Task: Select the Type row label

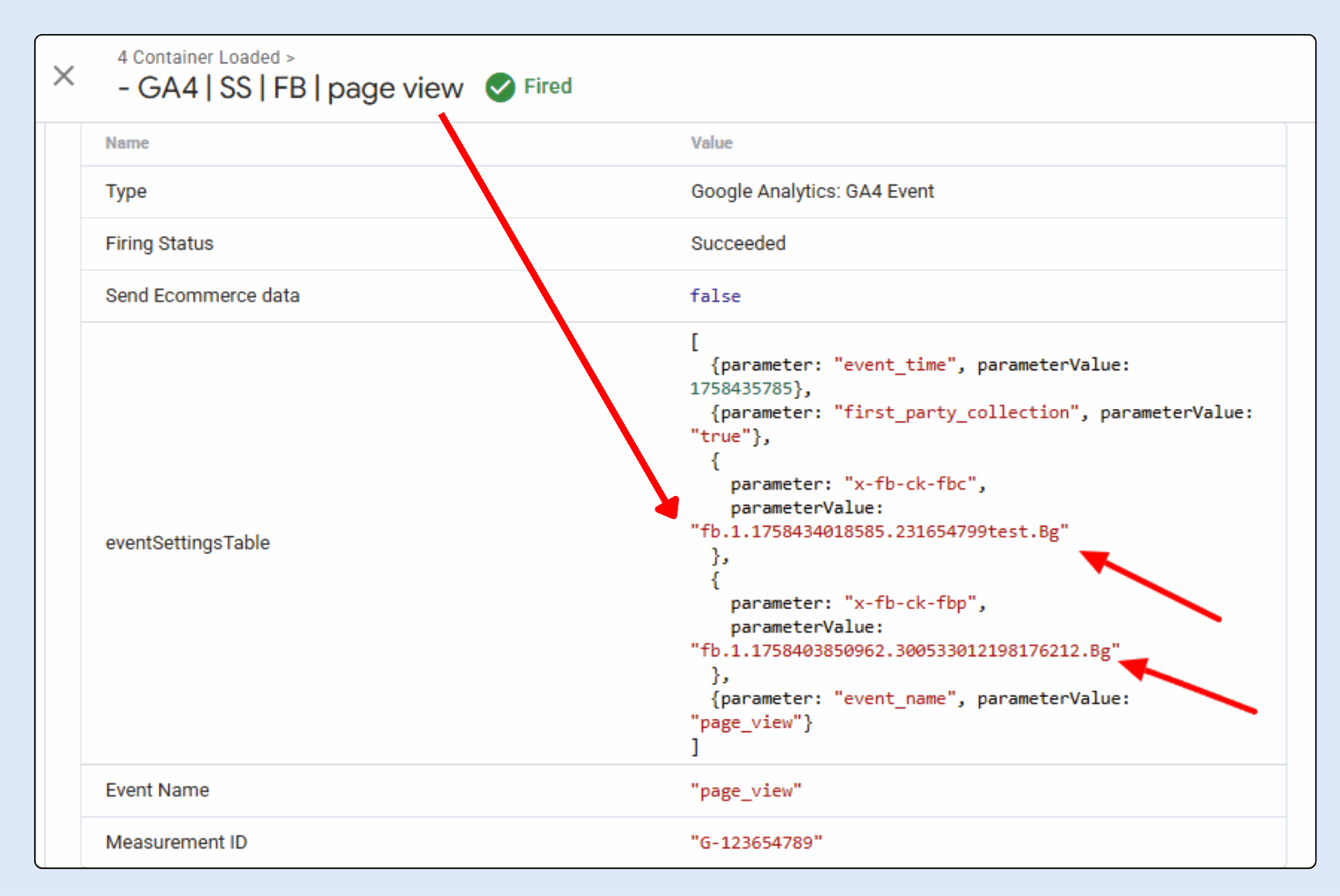Action: 126,191
